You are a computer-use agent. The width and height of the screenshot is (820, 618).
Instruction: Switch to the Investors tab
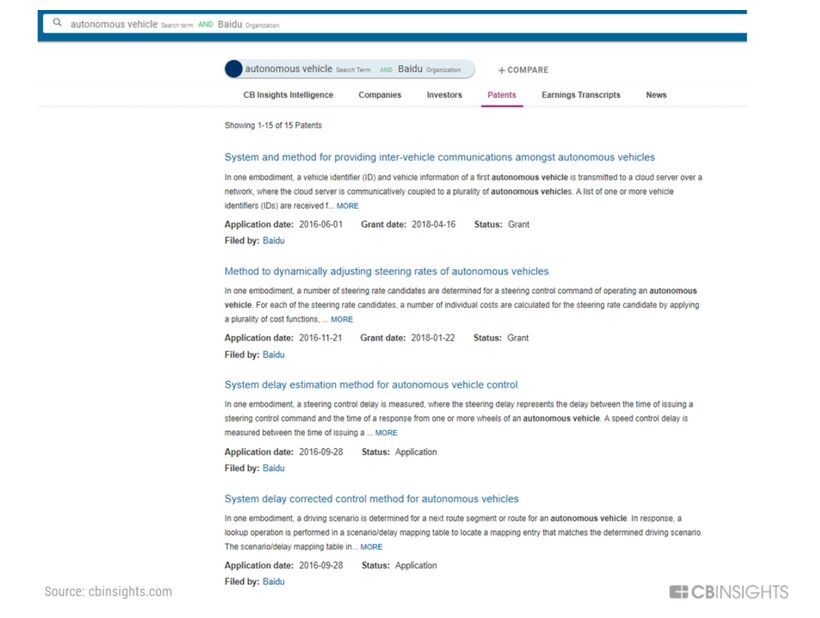[x=444, y=95]
